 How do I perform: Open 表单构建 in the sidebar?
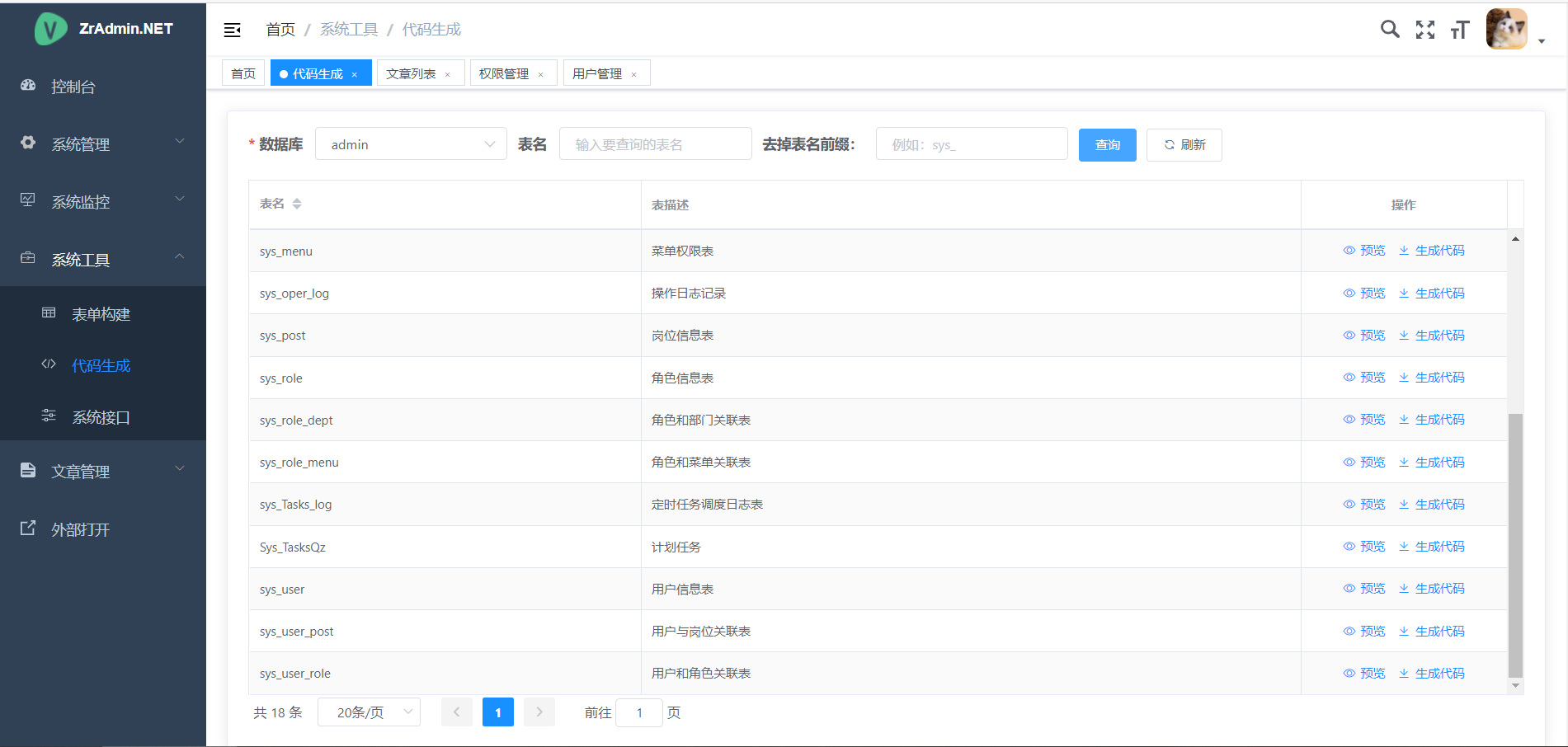pos(101,314)
